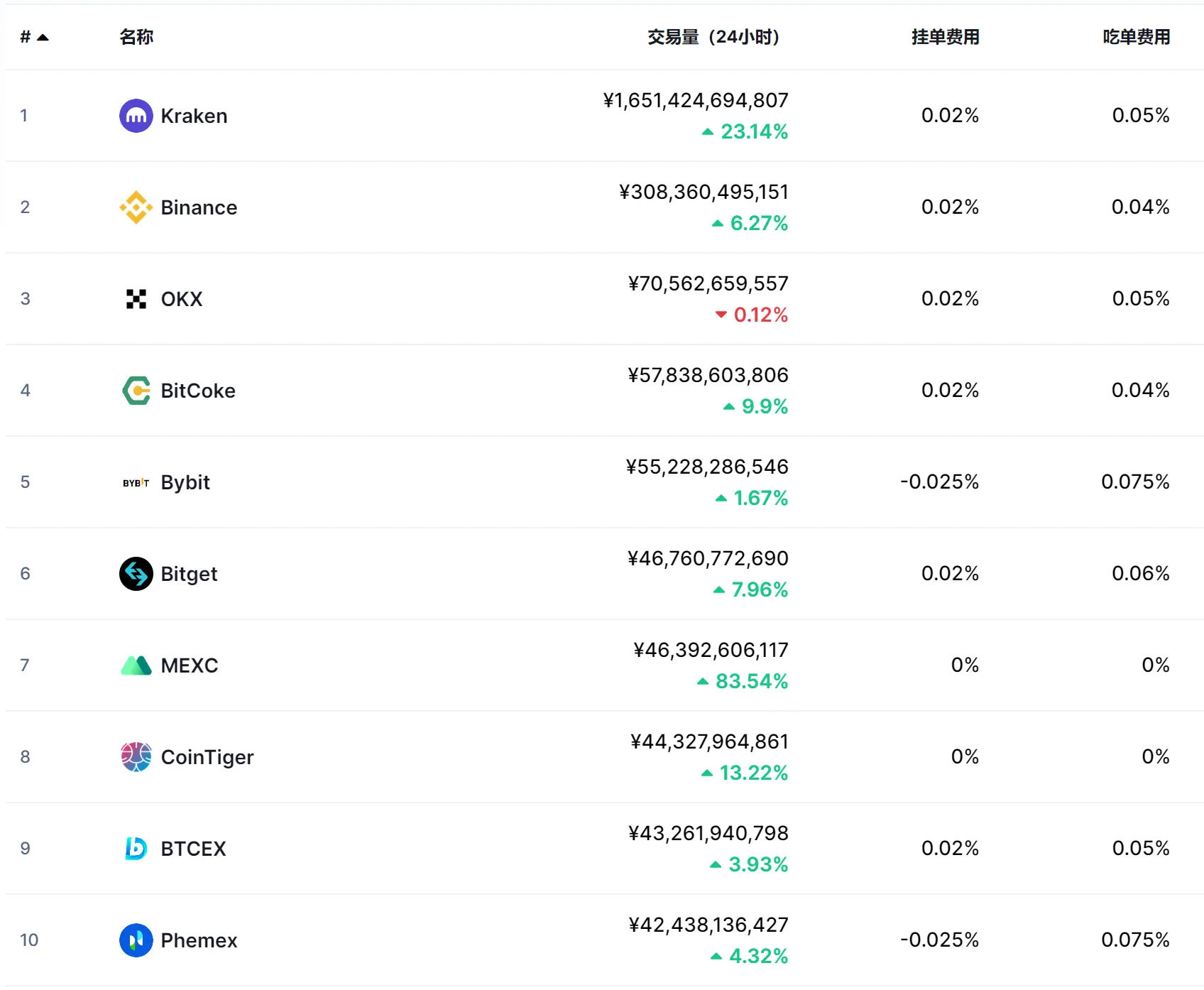Viewport: 1204px width, 990px height.
Task: Click the Binance exchange logo icon
Action: click(136, 207)
